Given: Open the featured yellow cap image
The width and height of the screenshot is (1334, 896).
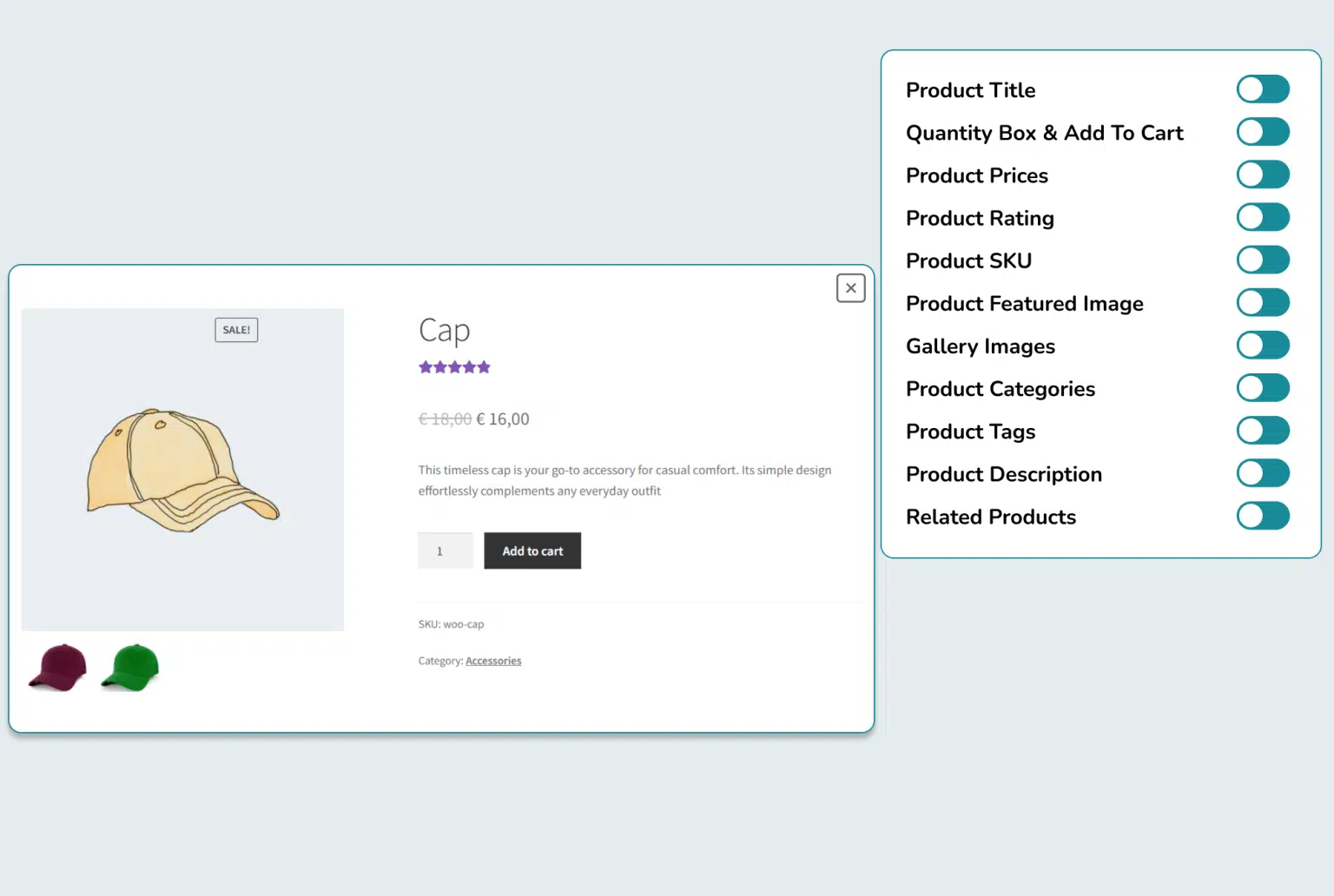Looking at the screenshot, I should [182, 471].
